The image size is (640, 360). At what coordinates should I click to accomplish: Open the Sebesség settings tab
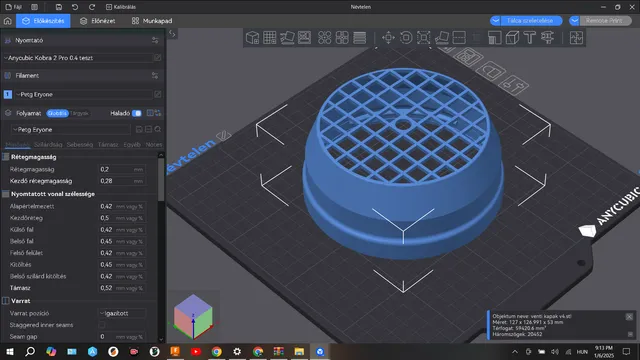point(80,144)
